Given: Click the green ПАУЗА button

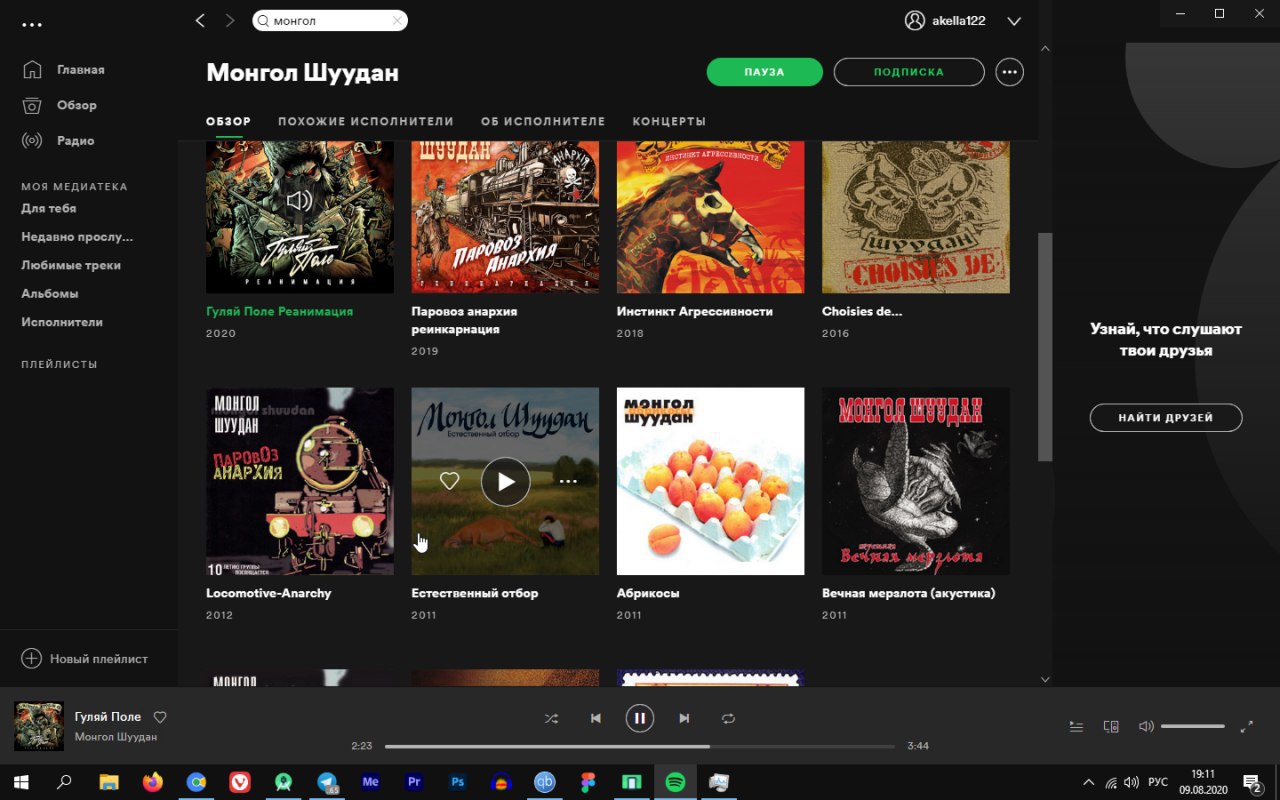Looking at the screenshot, I should [764, 72].
